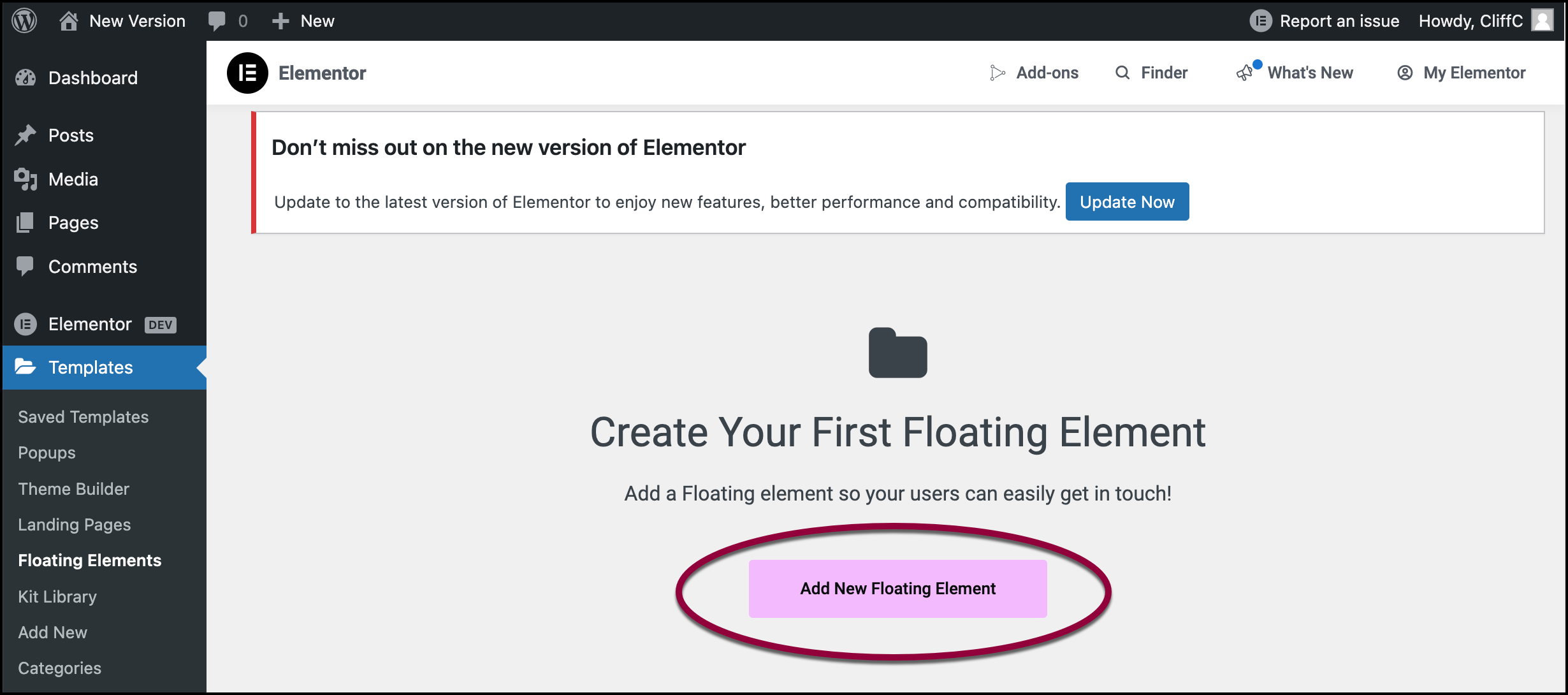
Task: Open the New menu in admin bar
Action: pyautogui.click(x=303, y=20)
